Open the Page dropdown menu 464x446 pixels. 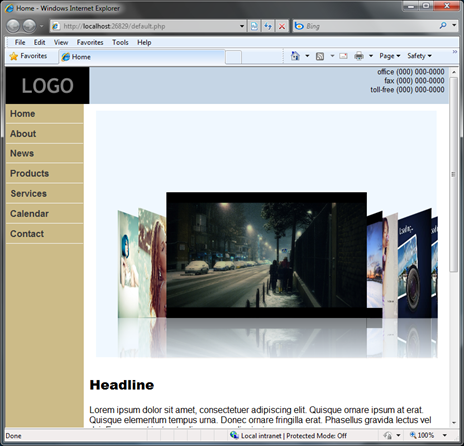(390, 56)
